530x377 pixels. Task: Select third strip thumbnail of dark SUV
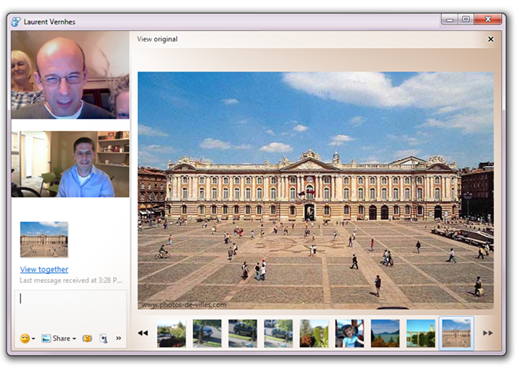click(243, 333)
